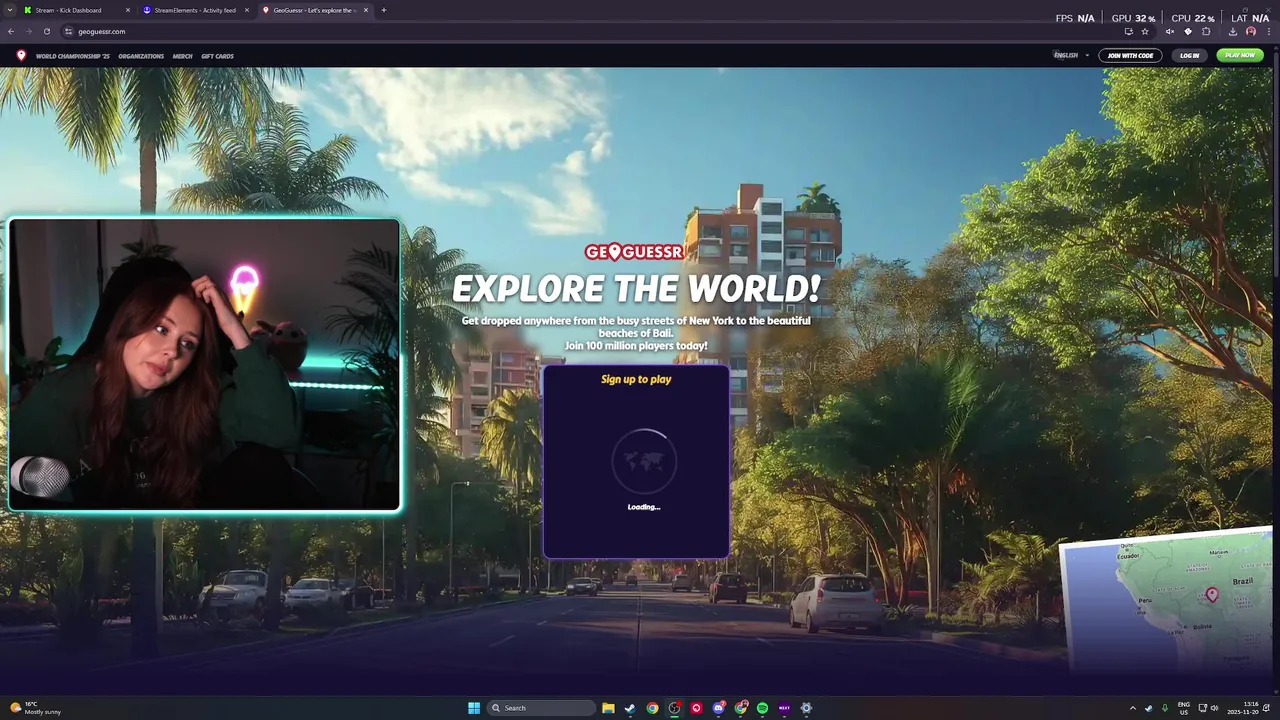Open the World Championship '25 page
Screen dimensions: 1280x720
(72, 56)
